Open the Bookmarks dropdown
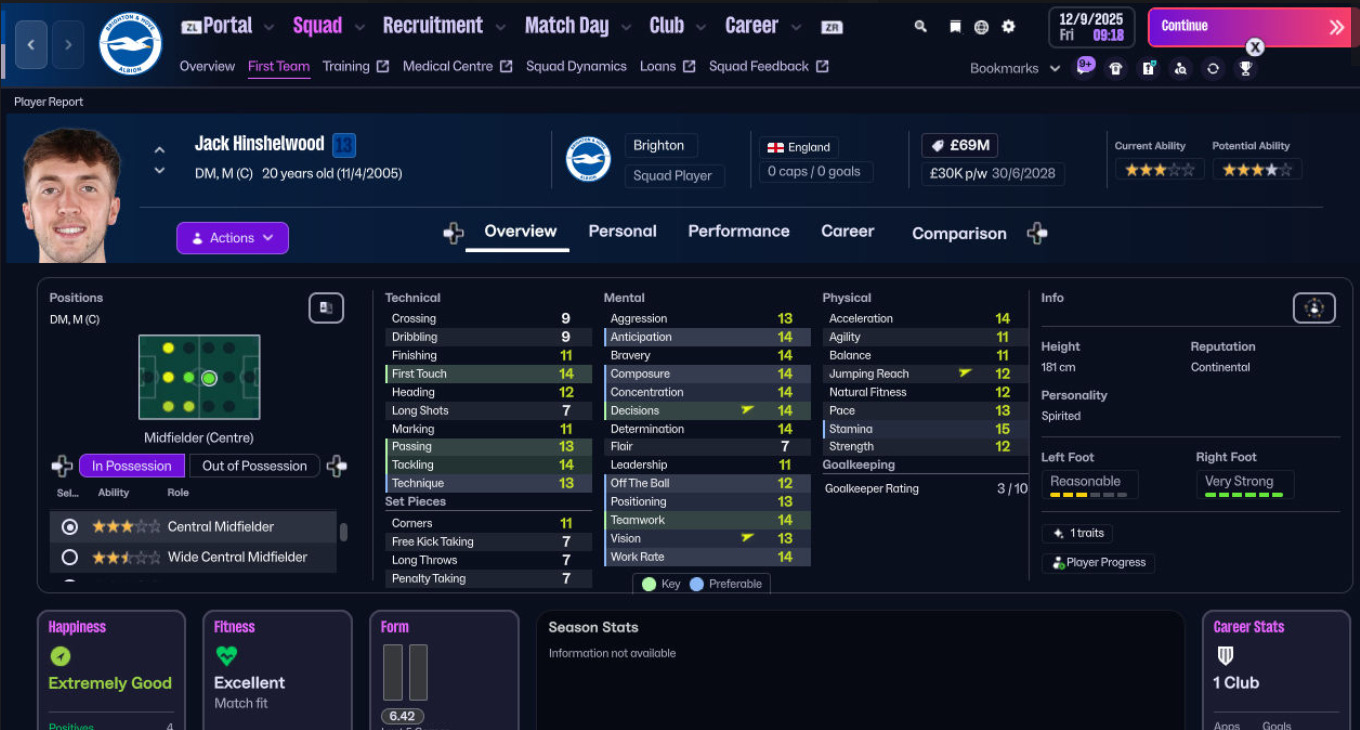This screenshot has width=1360, height=730. point(1014,68)
